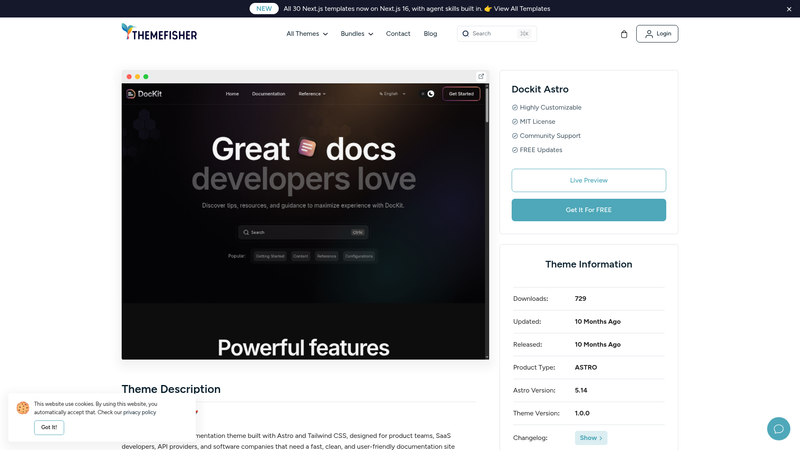This screenshot has height=450, width=800.
Task: Focus the header Search field
Action: pyautogui.click(x=497, y=34)
